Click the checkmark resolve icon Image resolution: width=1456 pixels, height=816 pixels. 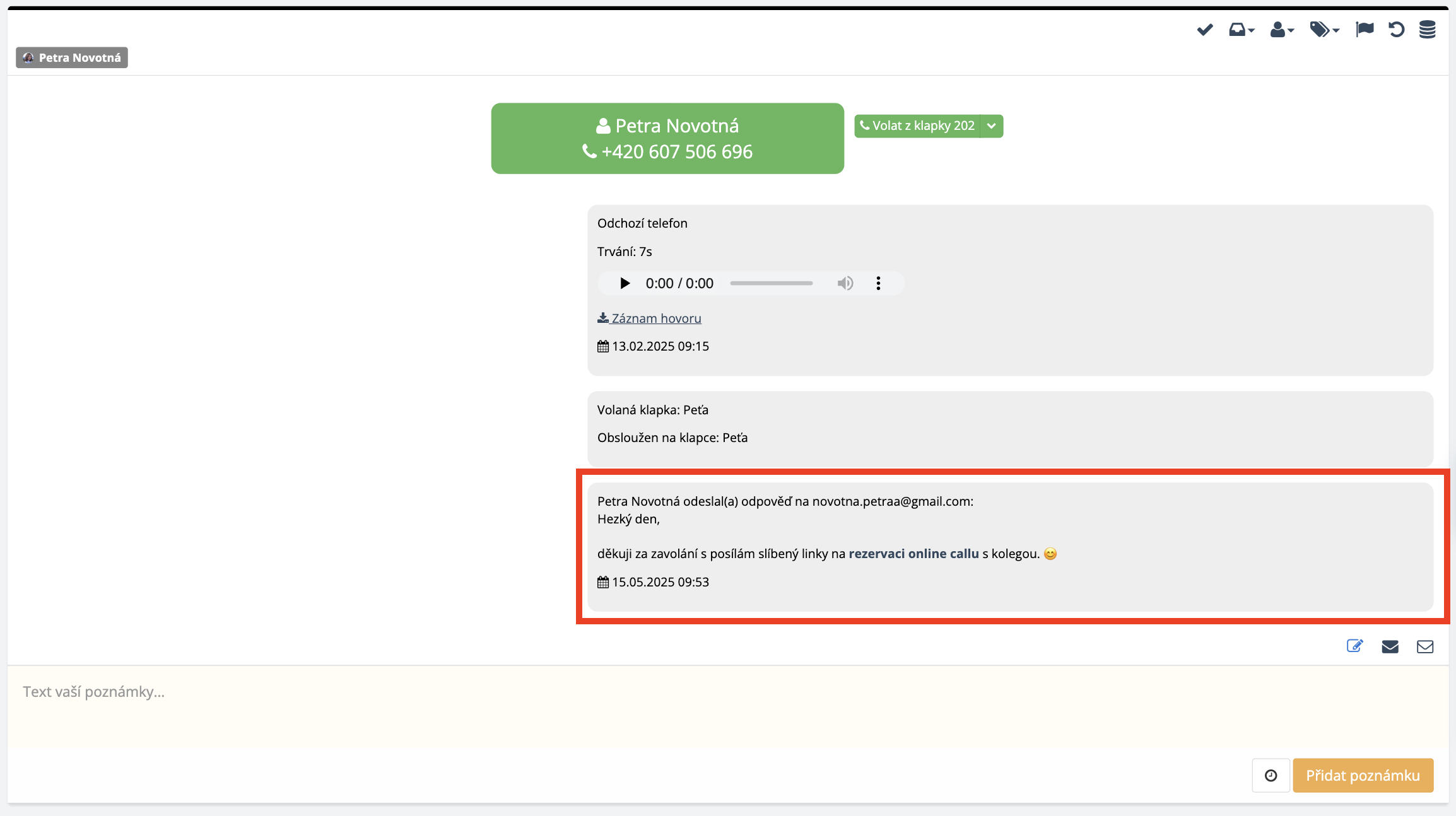click(1204, 30)
